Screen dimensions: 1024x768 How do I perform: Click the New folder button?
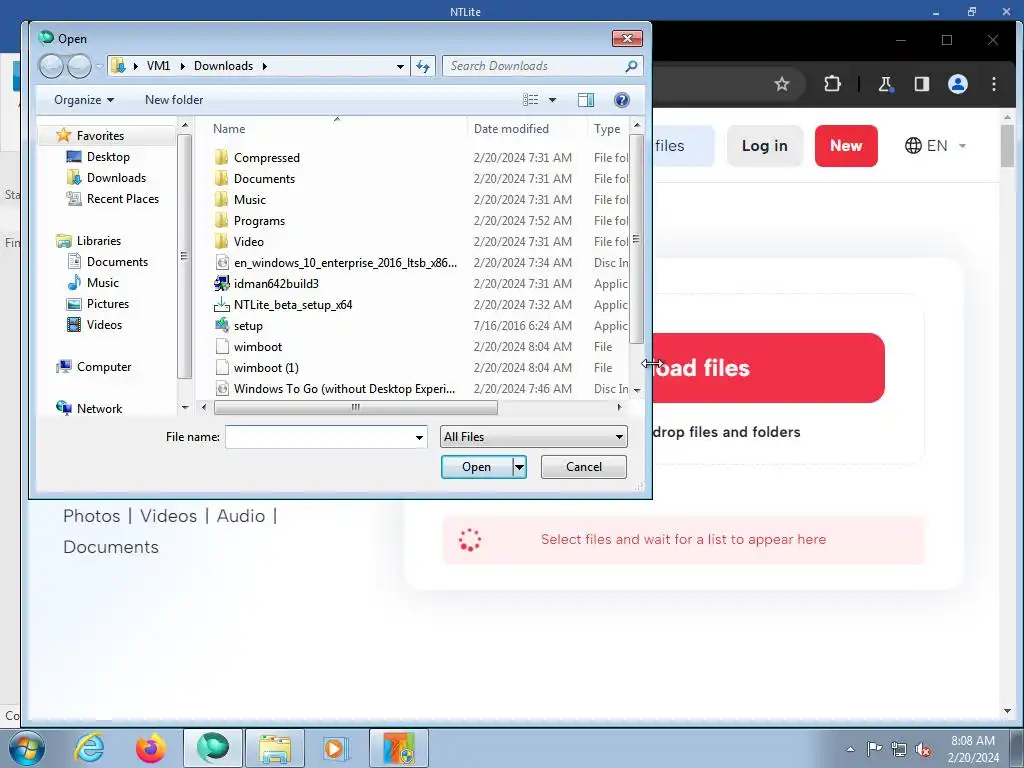click(174, 100)
